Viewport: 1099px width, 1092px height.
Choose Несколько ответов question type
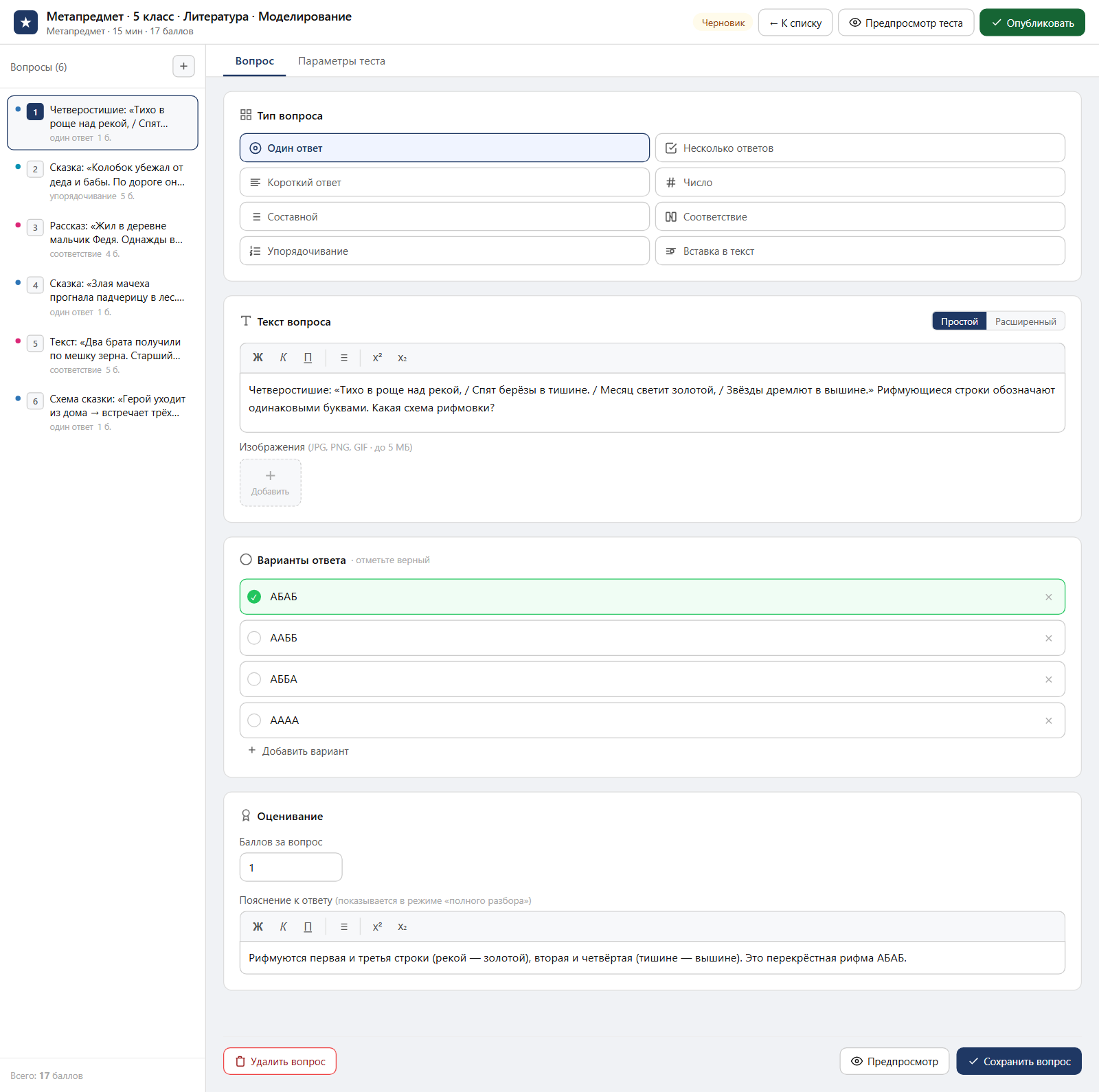coord(860,148)
